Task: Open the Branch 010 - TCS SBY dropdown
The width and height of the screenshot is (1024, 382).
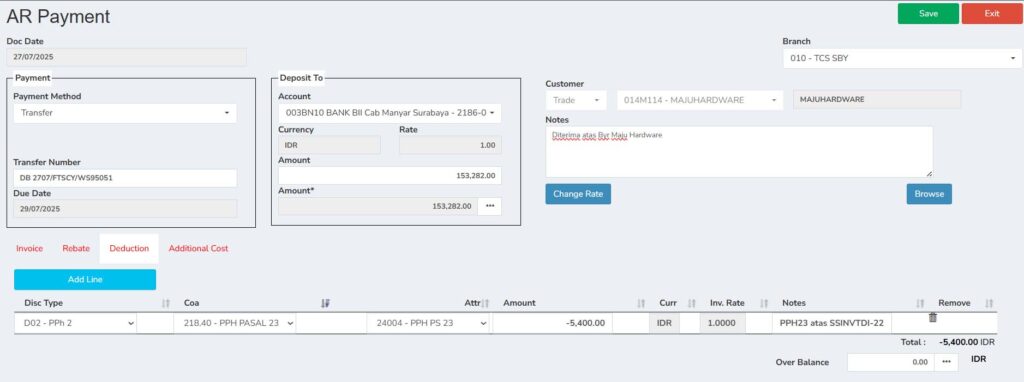Action: coord(902,58)
